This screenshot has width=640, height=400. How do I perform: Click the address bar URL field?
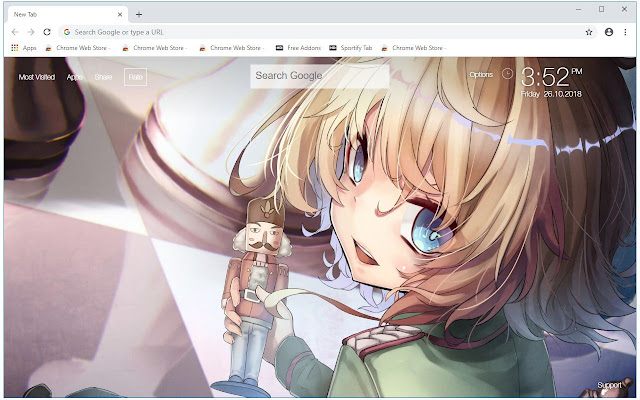pos(327,32)
